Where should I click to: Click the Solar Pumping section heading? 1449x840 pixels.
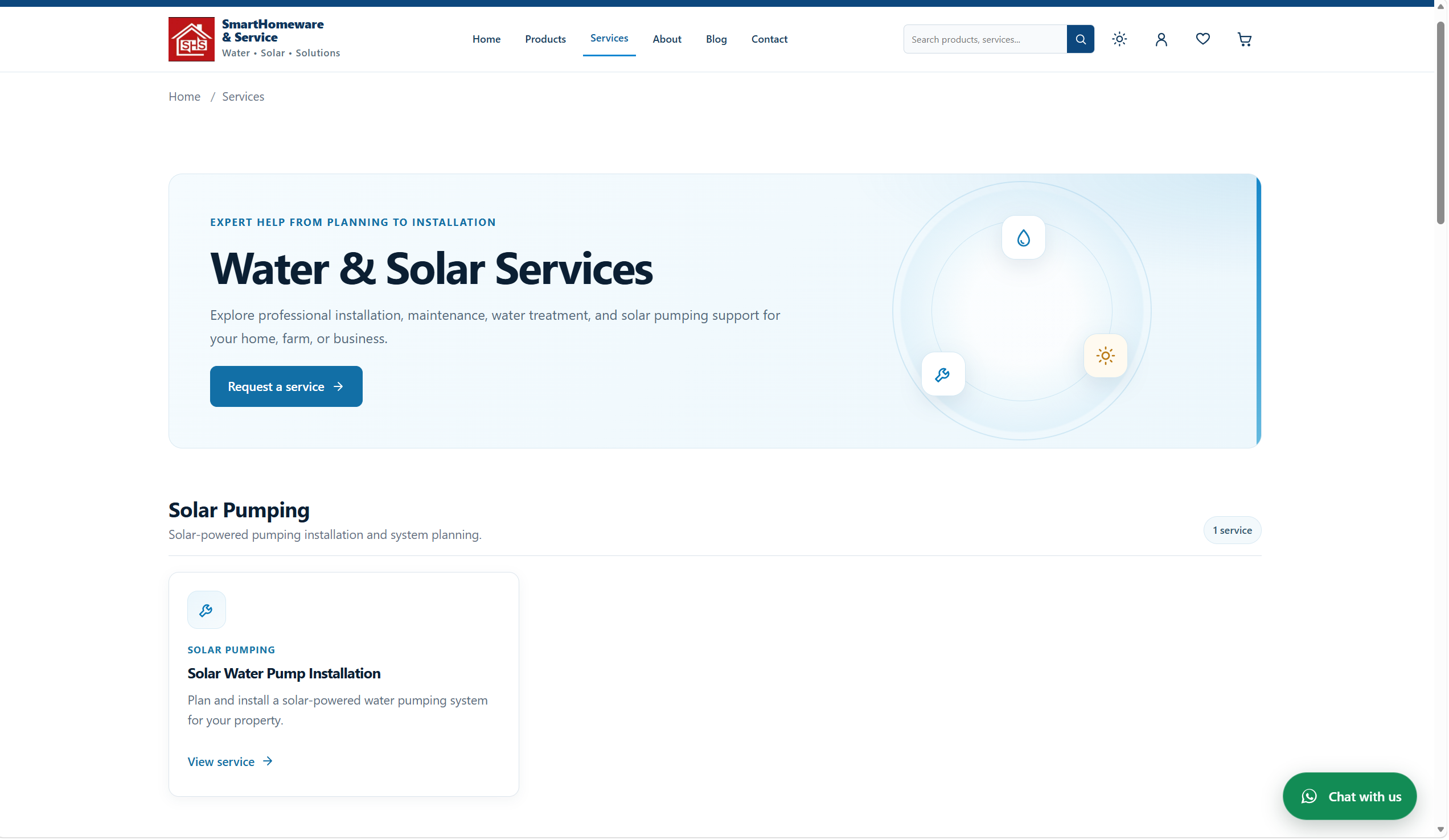tap(239, 510)
